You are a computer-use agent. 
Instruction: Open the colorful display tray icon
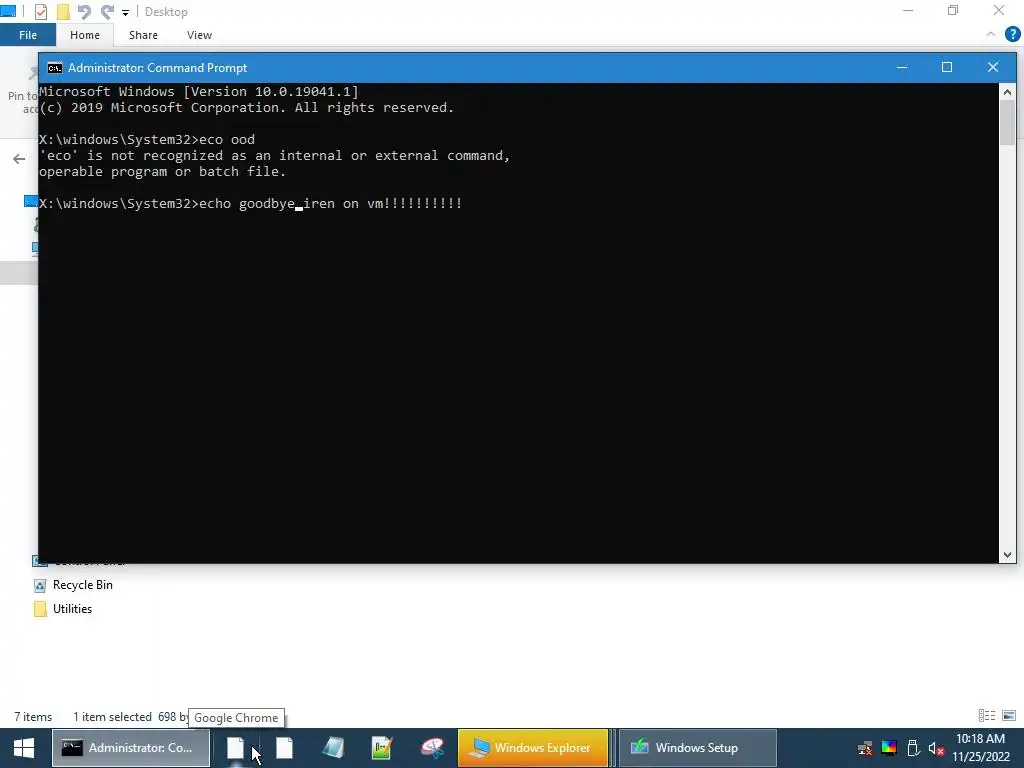889,748
